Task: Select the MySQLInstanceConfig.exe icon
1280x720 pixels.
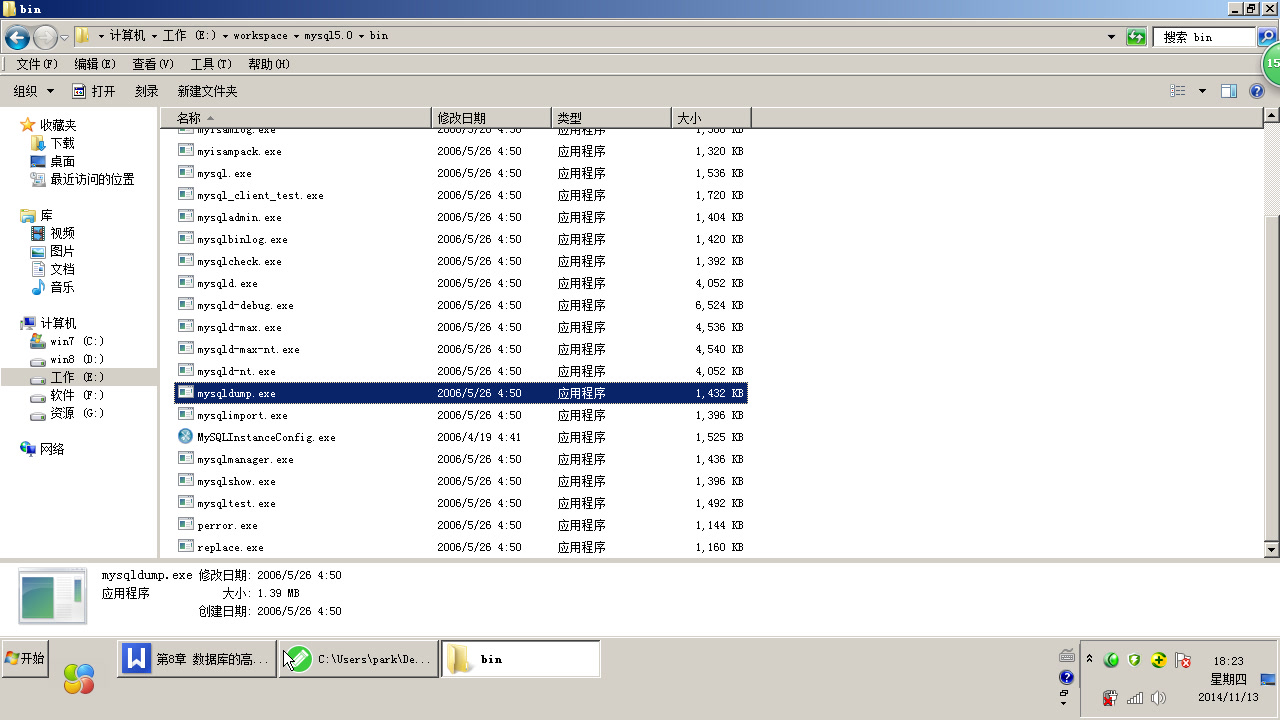Action: [x=186, y=437]
